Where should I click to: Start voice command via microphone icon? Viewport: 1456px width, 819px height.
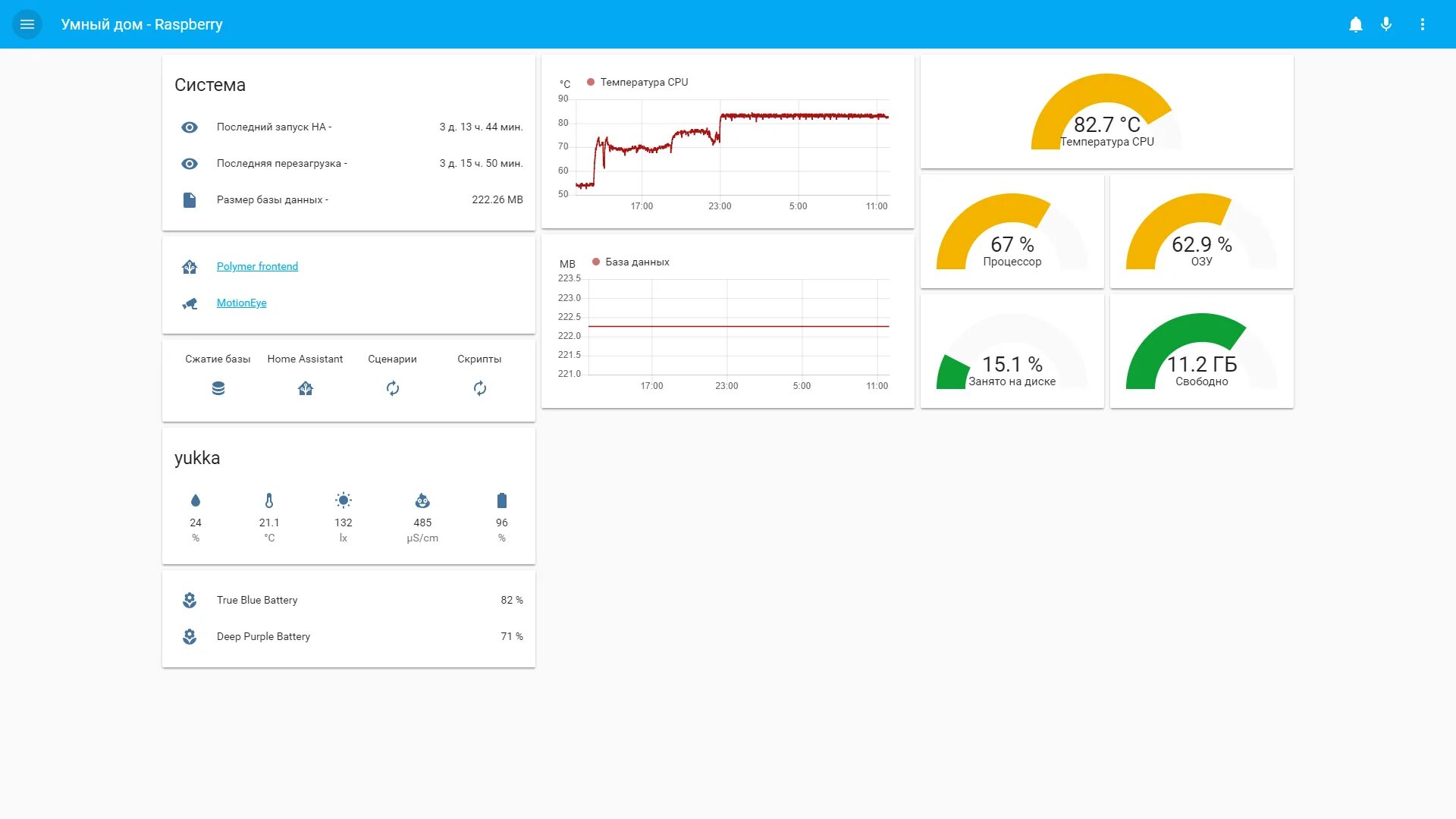pyautogui.click(x=1386, y=24)
